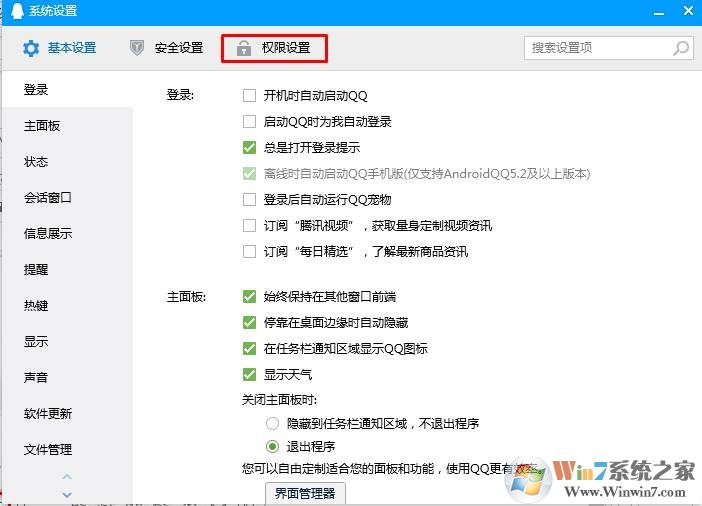Click the shield icon for 安全设置
This screenshot has width=702, height=506.
click(x=137, y=47)
